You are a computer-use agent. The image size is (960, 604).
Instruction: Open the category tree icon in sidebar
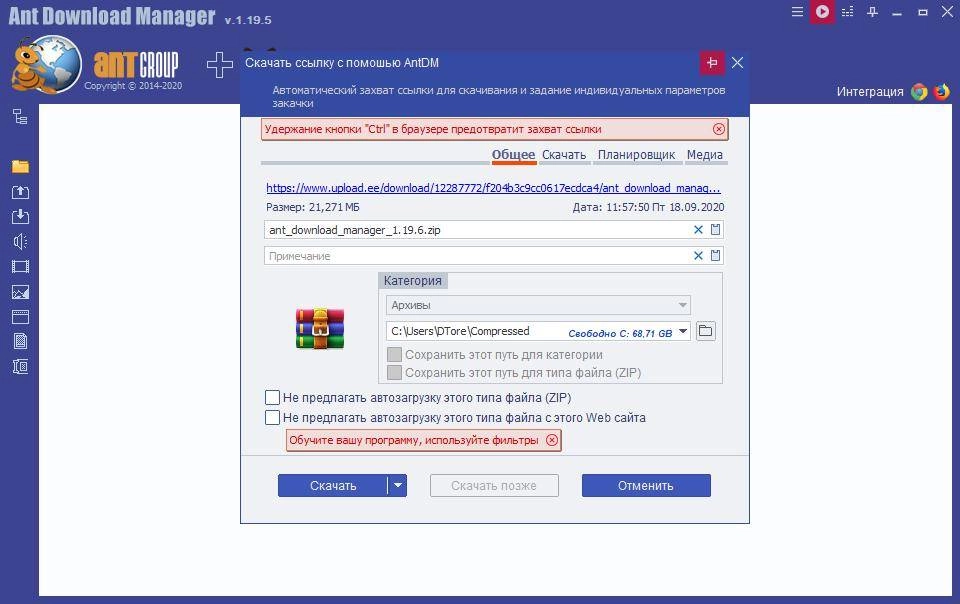pyautogui.click(x=20, y=116)
